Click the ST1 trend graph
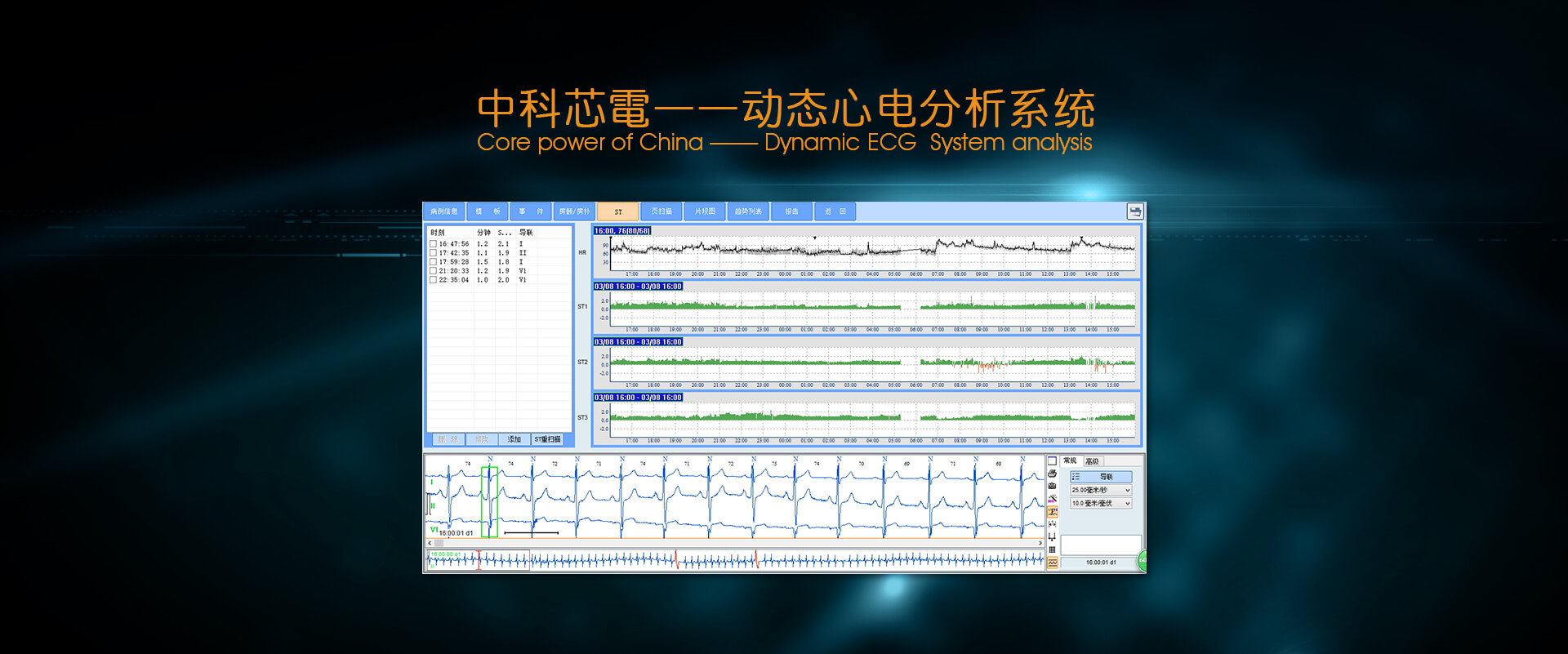The image size is (1568, 654). pos(872,309)
